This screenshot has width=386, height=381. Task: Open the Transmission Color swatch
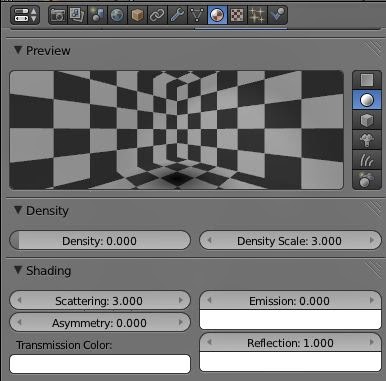(x=100, y=364)
